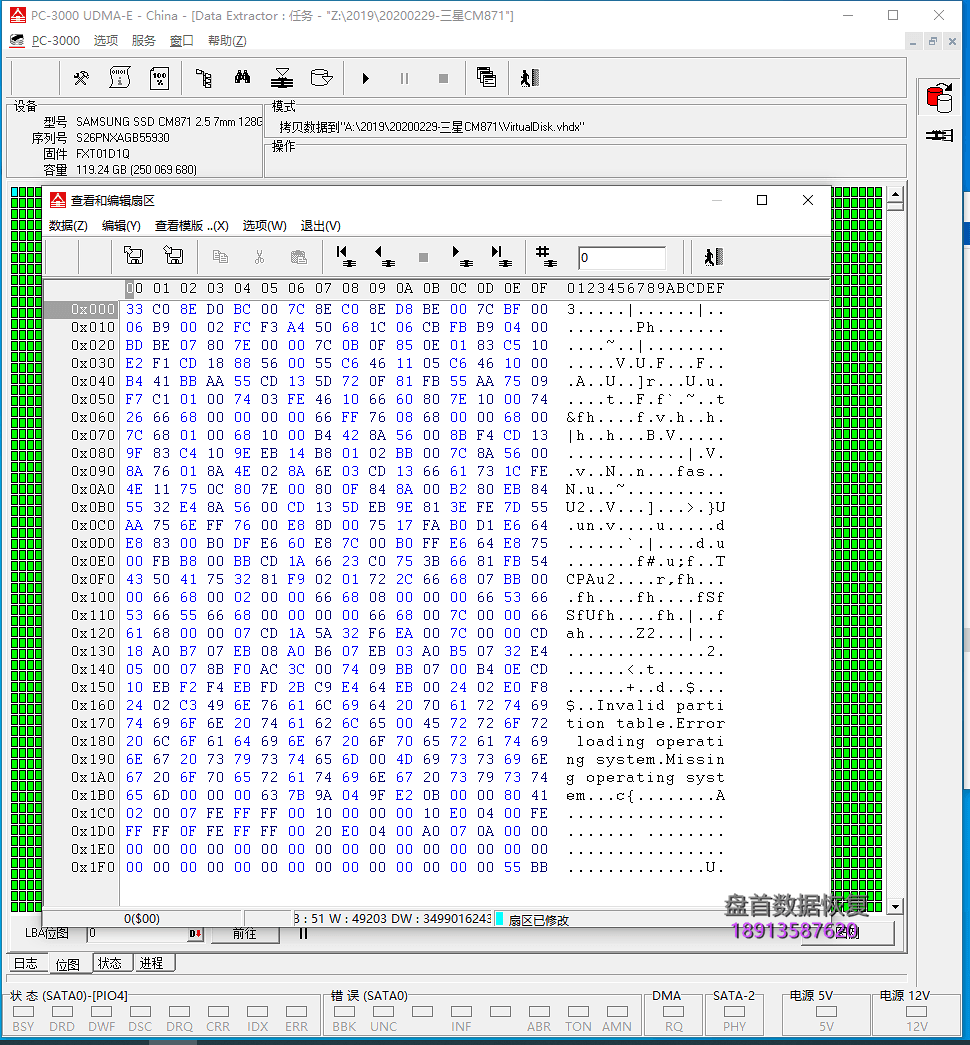Open the tree structure icon in main toolbar
970x1045 pixels.
pyautogui.click(x=204, y=79)
